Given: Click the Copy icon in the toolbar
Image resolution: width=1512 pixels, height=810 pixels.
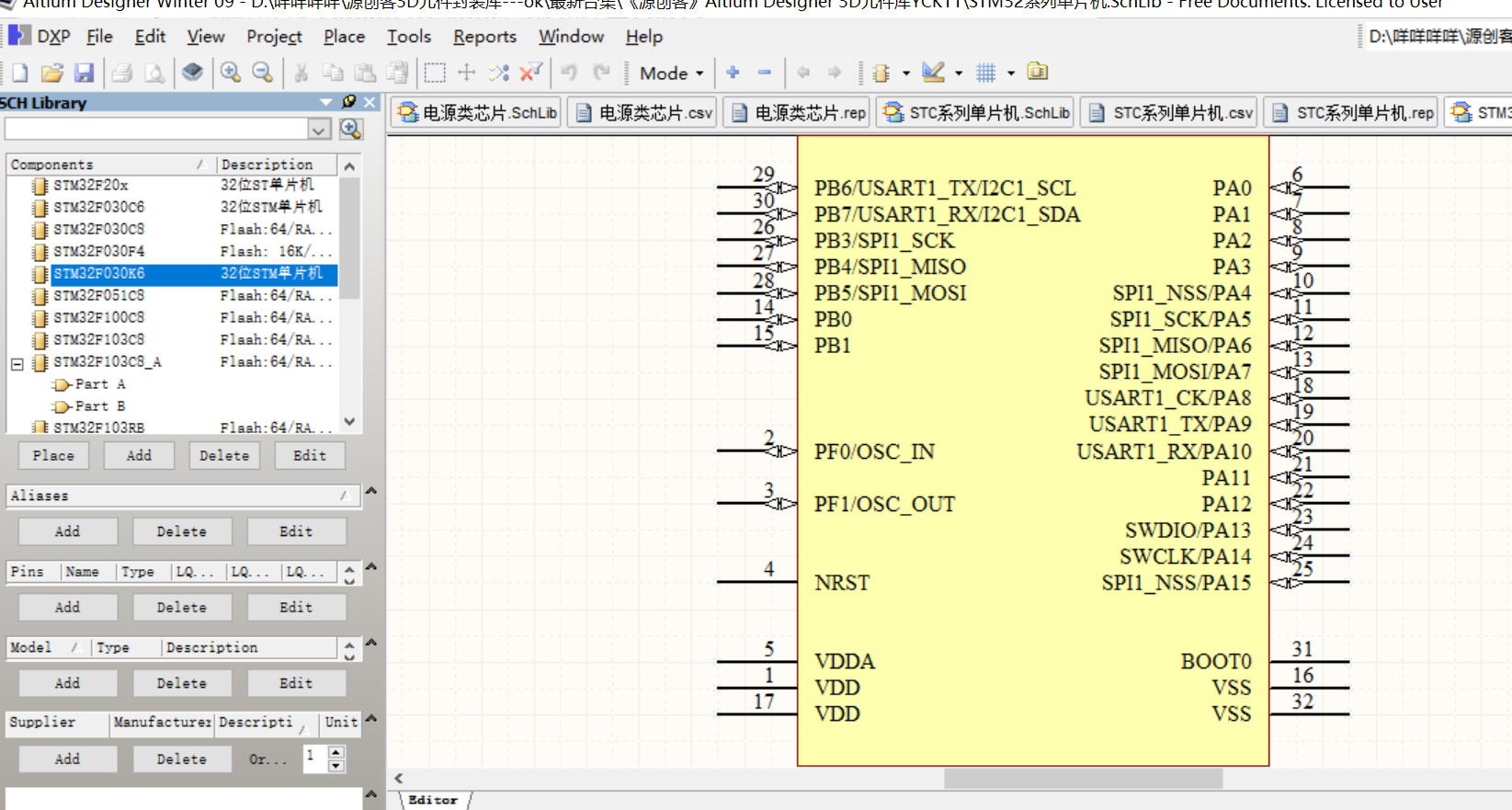Looking at the screenshot, I should coord(333,73).
